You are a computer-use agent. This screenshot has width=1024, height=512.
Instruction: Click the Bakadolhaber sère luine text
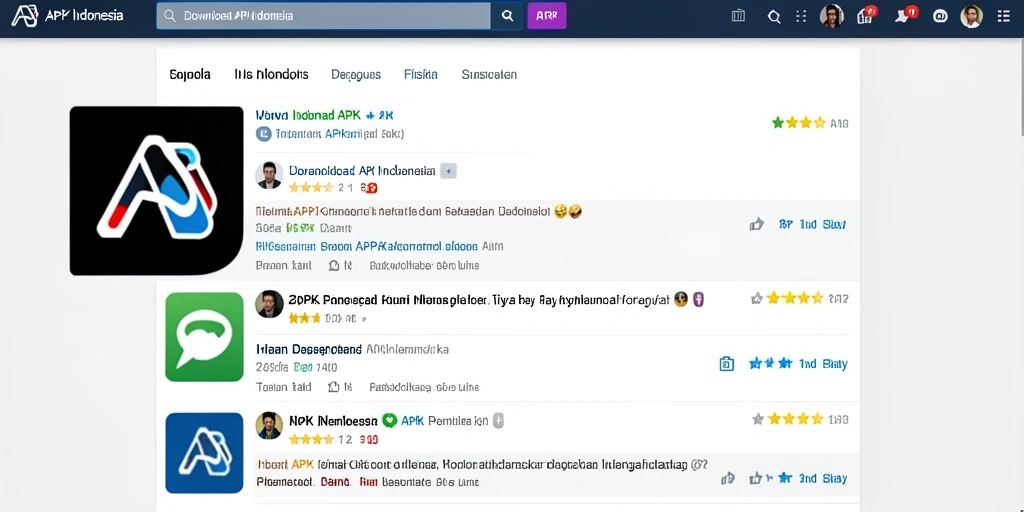pyautogui.click(x=424, y=266)
